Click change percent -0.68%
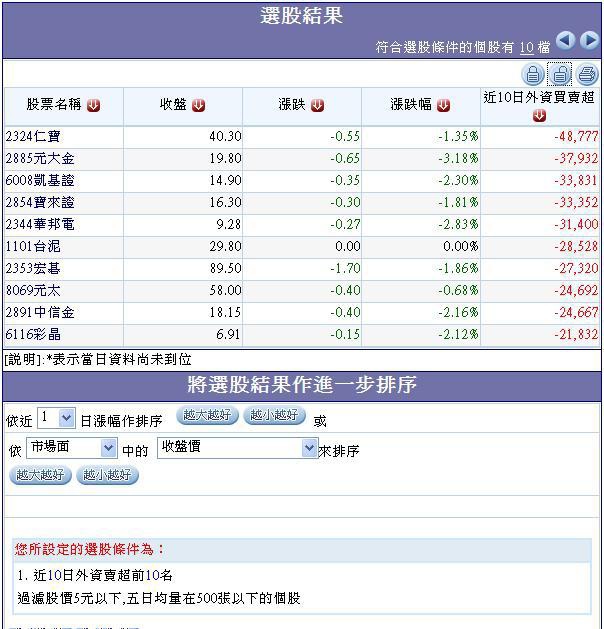 pyautogui.click(x=458, y=290)
